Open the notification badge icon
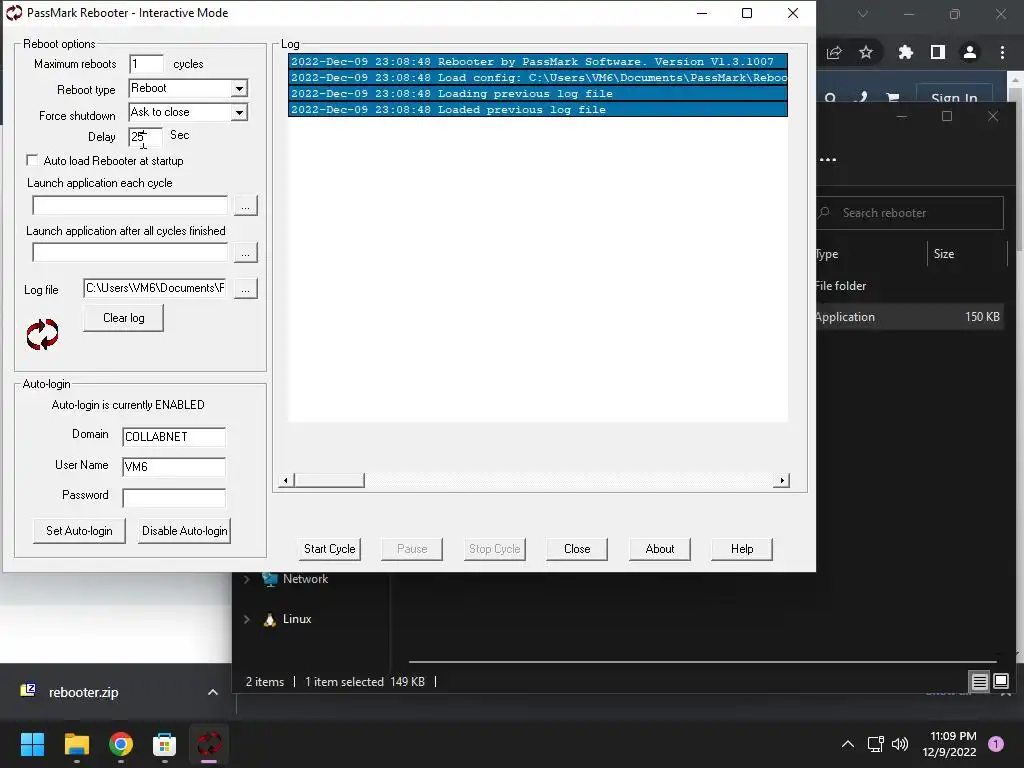The width and height of the screenshot is (1024, 768). (996, 744)
